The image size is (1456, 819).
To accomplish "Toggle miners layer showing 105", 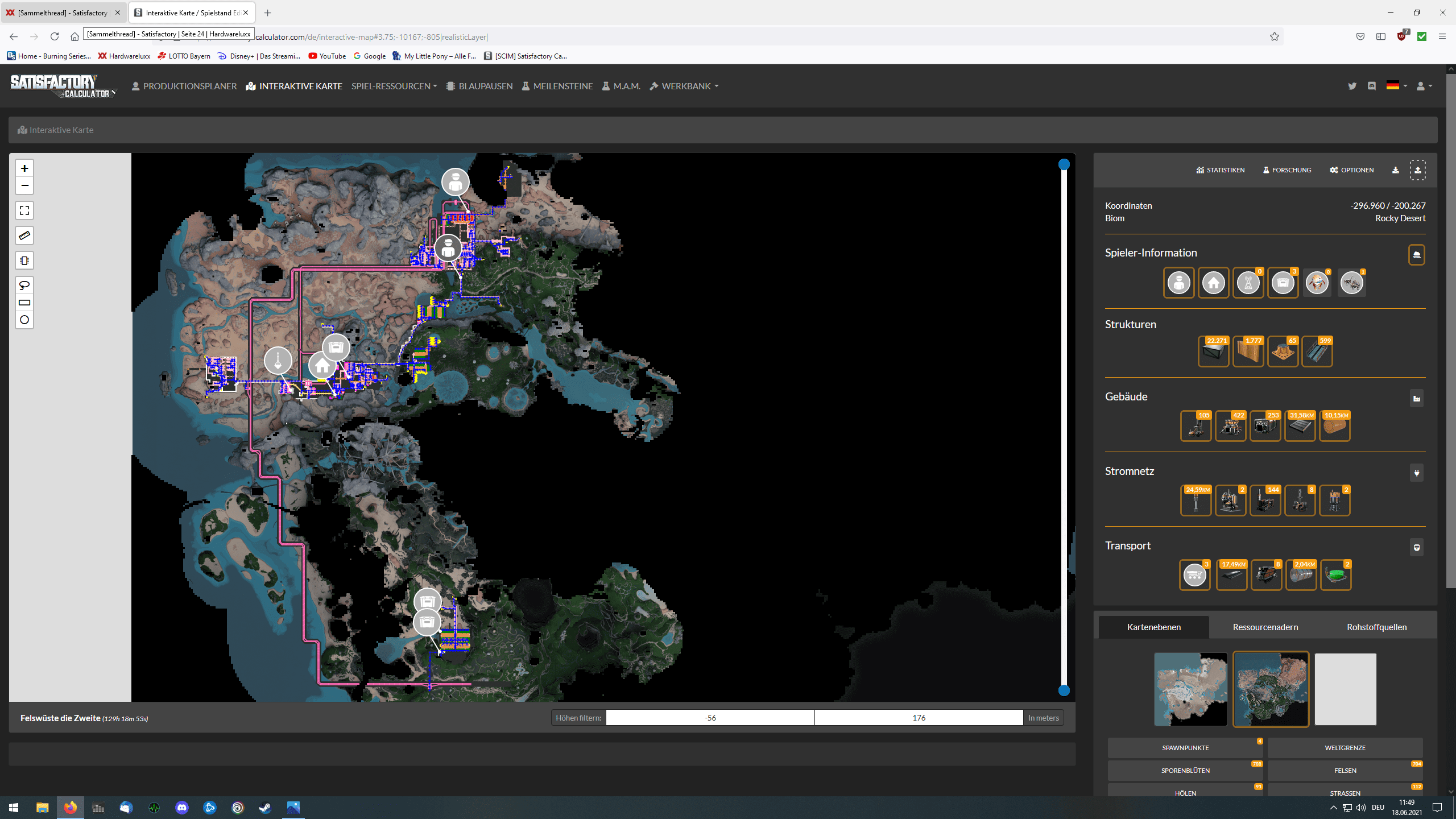I will click(1196, 426).
